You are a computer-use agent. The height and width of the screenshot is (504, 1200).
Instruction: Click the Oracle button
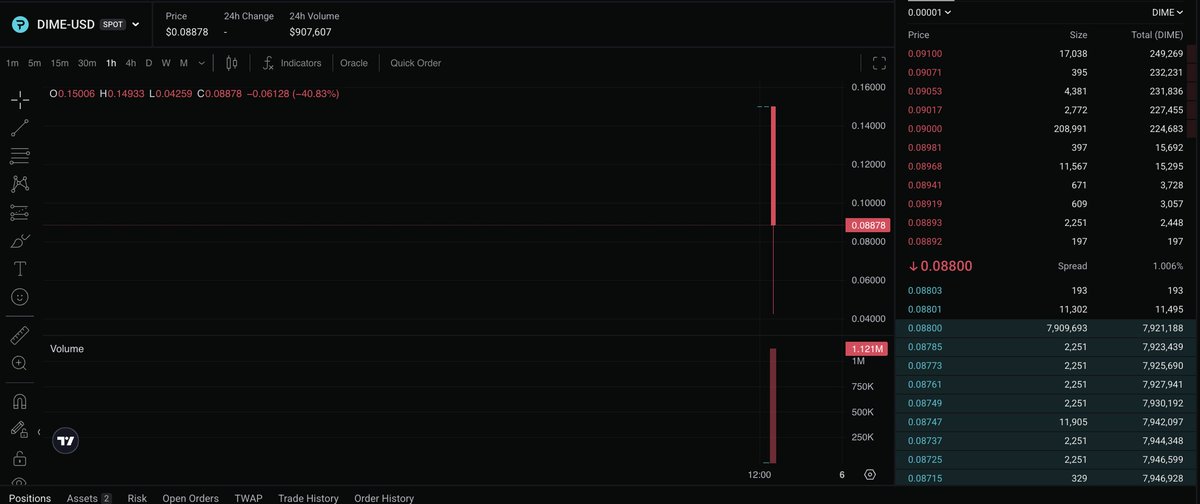coord(354,63)
